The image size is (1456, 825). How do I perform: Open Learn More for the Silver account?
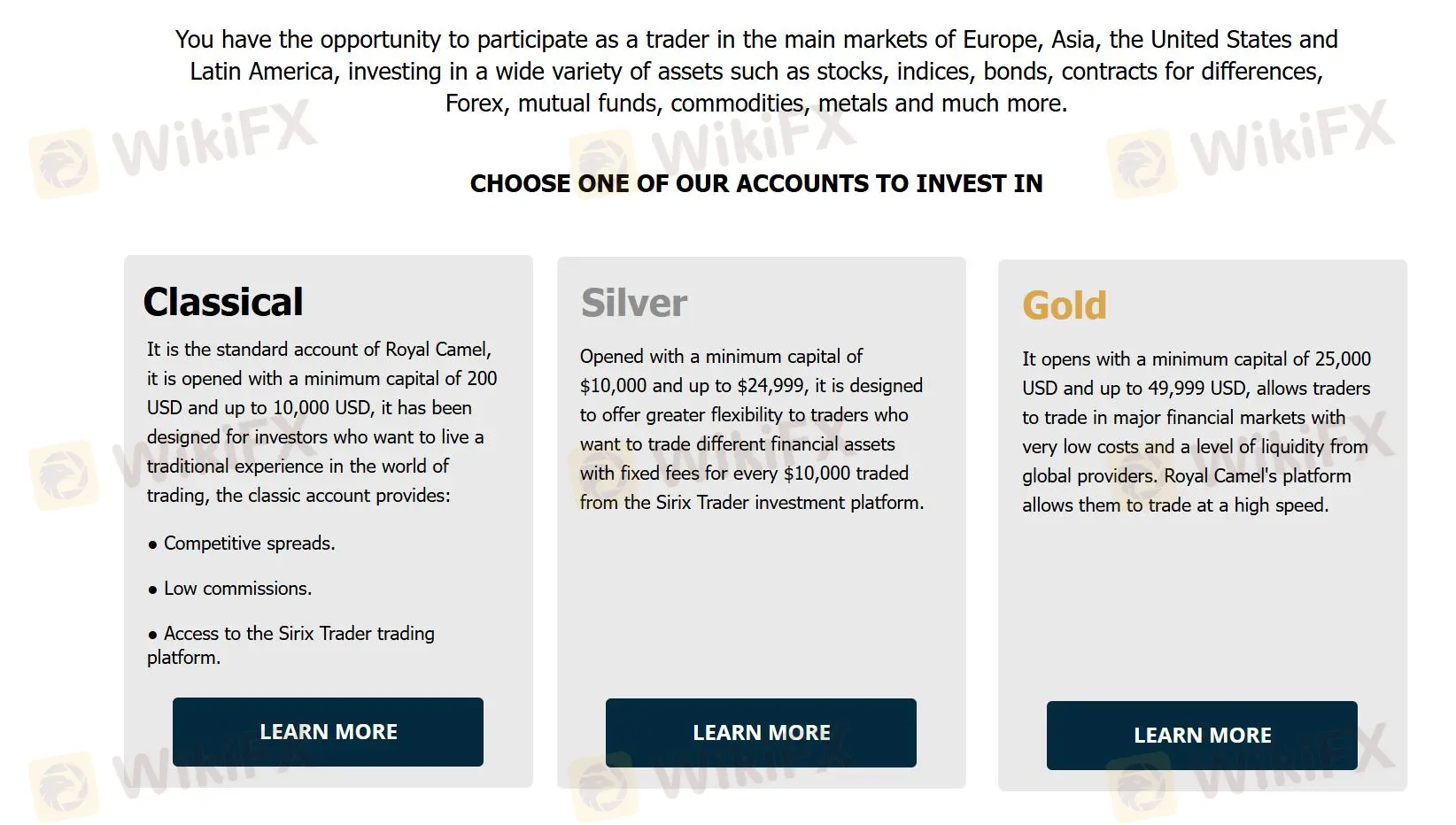tap(761, 733)
